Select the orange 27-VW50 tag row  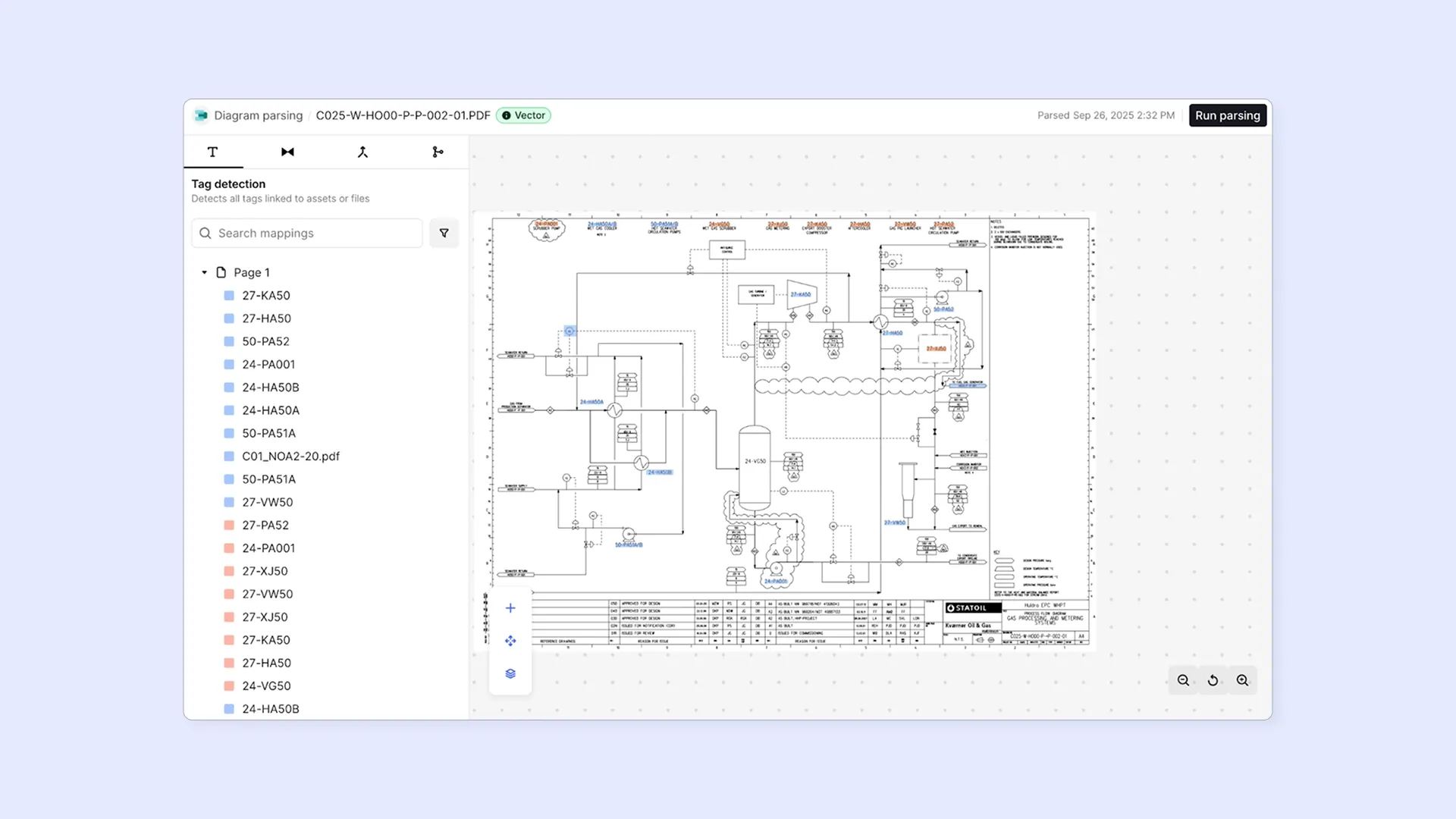tap(267, 594)
